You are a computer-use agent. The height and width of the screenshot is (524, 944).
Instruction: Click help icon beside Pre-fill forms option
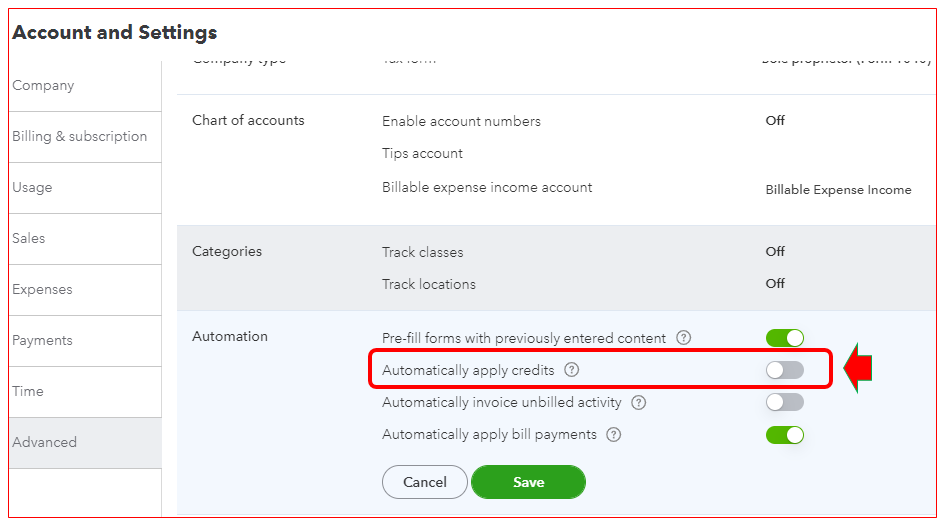click(684, 338)
